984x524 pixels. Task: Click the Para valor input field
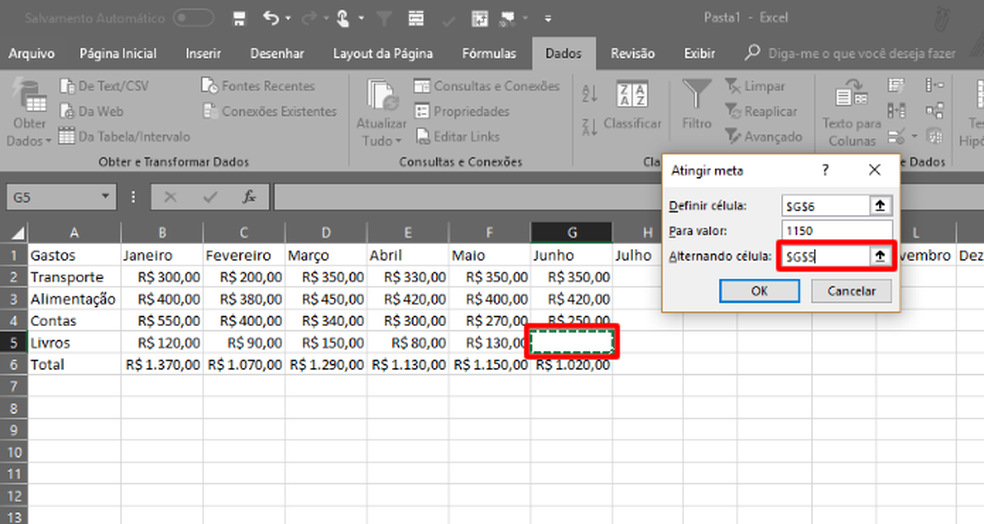point(837,231)
